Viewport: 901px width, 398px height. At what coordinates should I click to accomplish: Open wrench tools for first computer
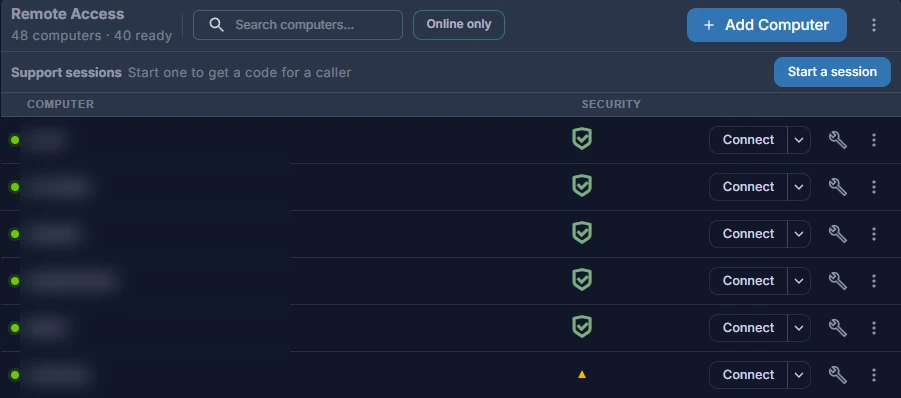[x=838, y=140]
